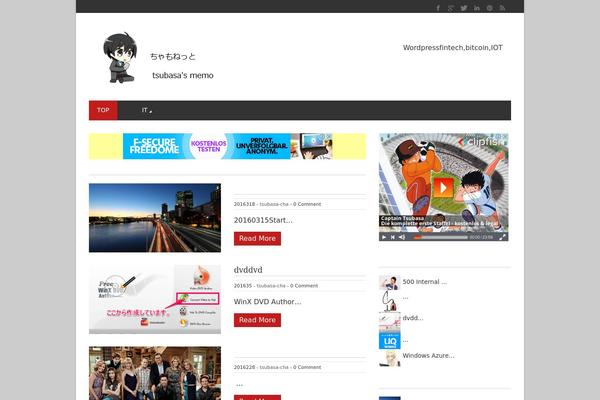Image resolution: width=600 pixels, height=400 pixels.
Task: Mute the video with the speaker icon
Action: pos(402,237)
